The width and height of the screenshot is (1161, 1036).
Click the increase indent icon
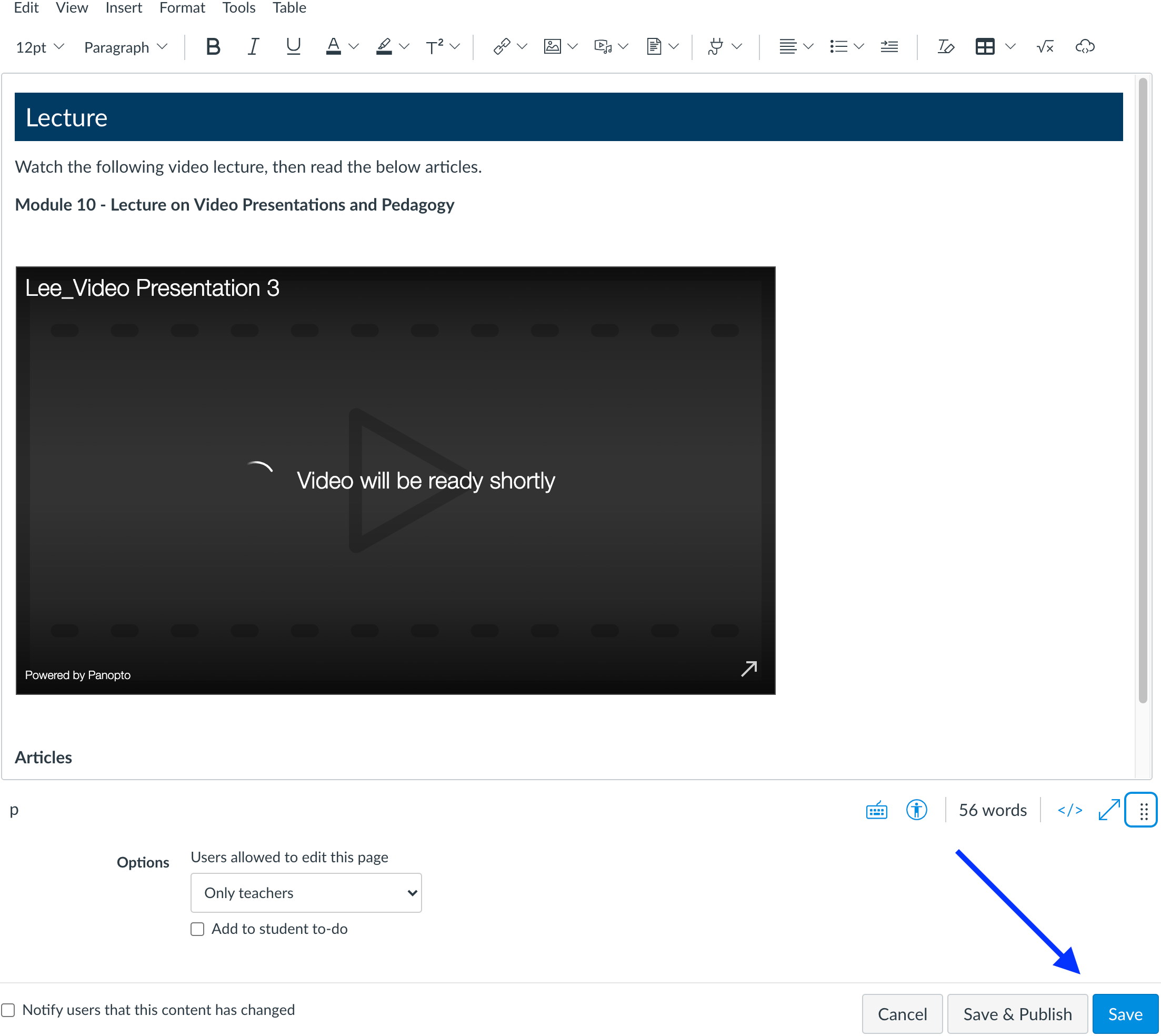click(889, 47)
